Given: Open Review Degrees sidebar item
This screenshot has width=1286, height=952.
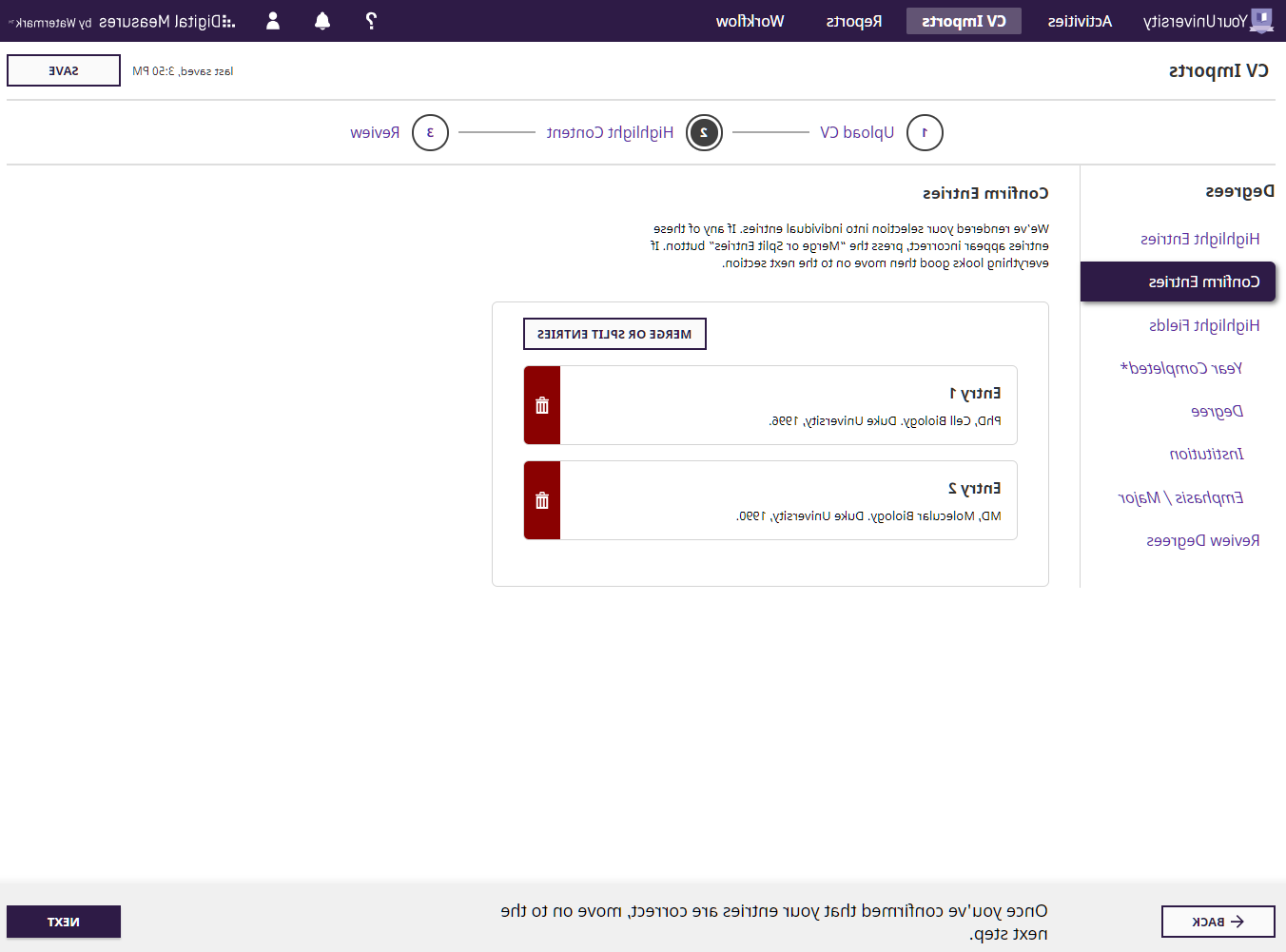Looking at the screenshot, I should point(1202,540).
